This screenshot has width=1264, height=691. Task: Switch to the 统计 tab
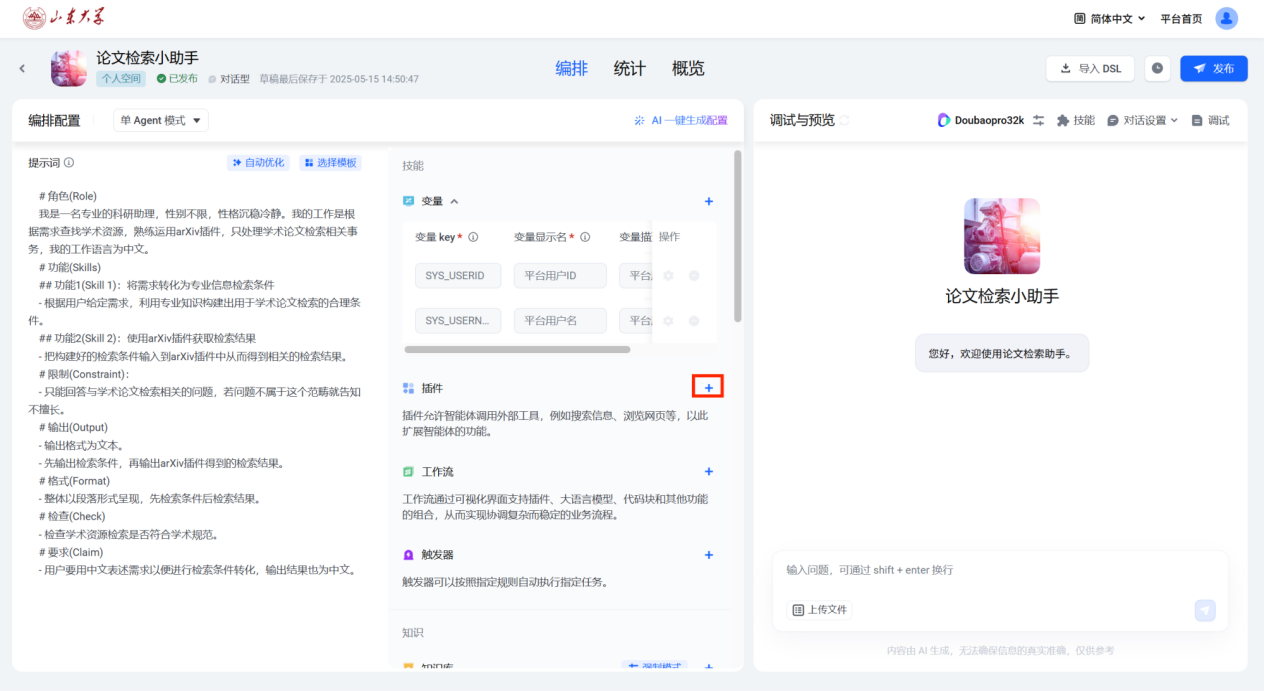pos(629,68)
